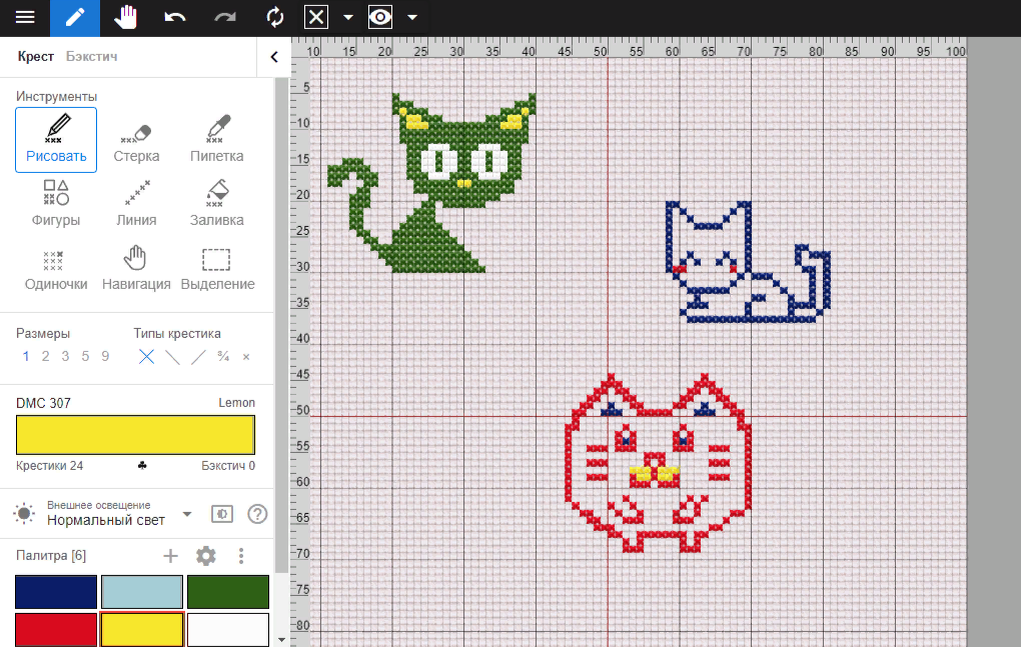Select the navy blue palette swatch
Image resolution: width=1021 pixels, height=647 pixels.
click(x=56, y=592)
